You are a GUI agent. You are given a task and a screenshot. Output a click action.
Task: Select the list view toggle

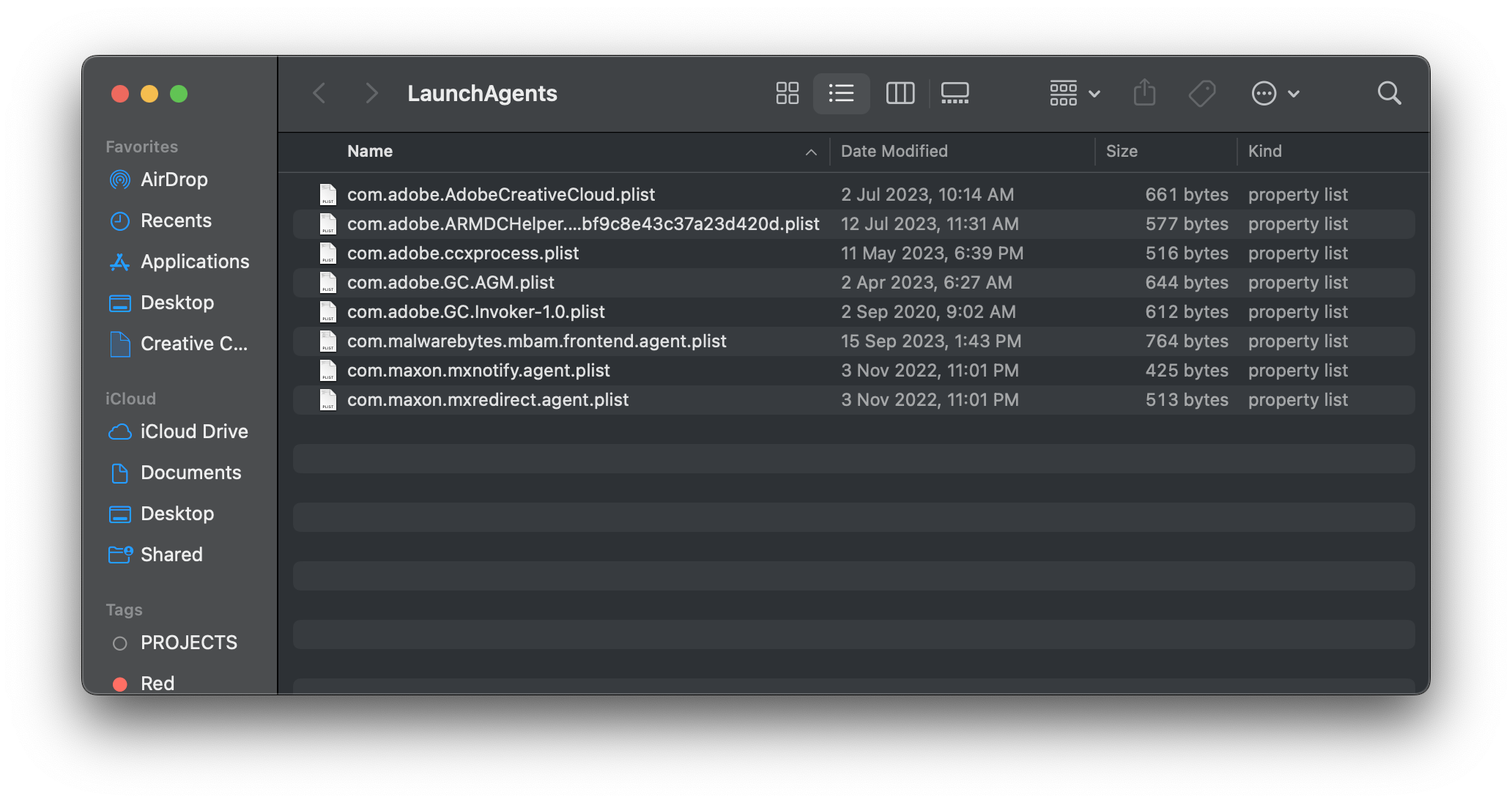tap(841, 93)
